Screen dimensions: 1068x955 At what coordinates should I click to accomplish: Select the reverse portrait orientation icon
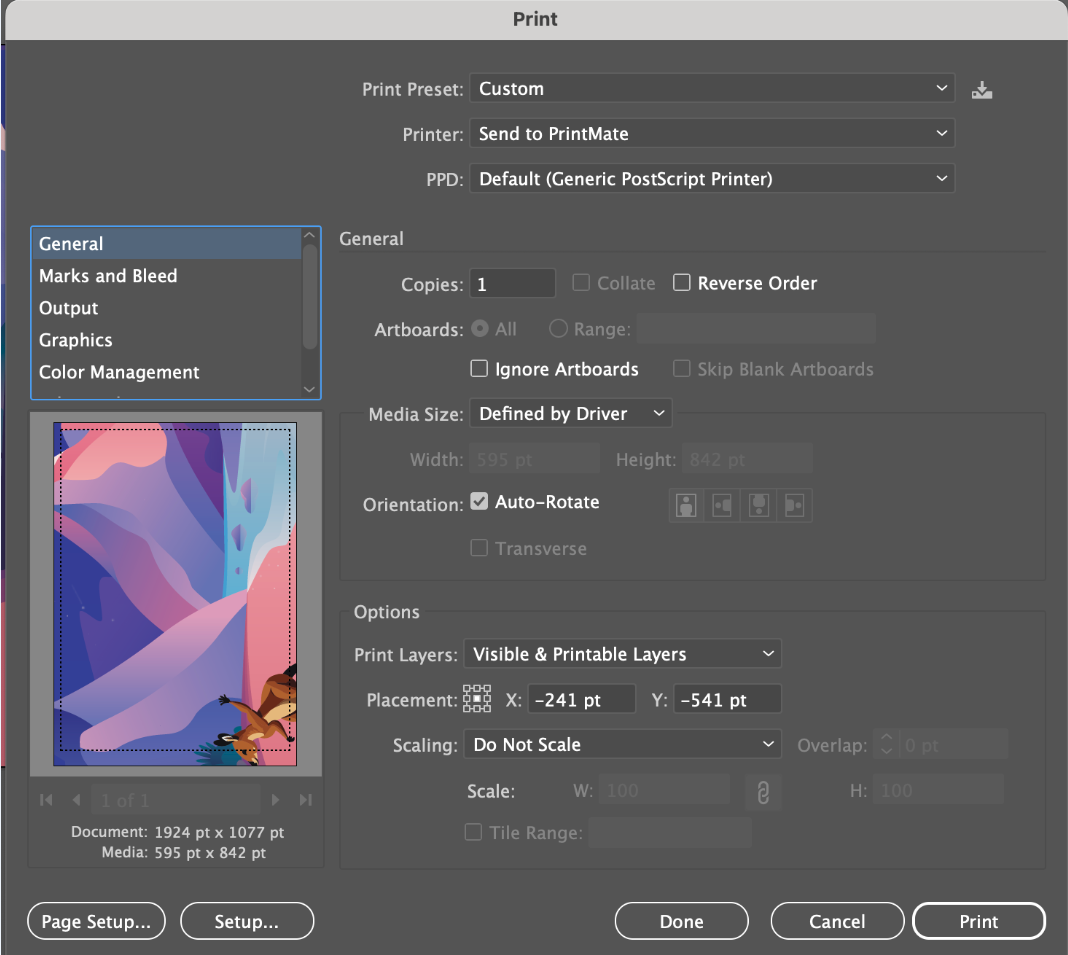pyautogui.click(x=758, y=505)
